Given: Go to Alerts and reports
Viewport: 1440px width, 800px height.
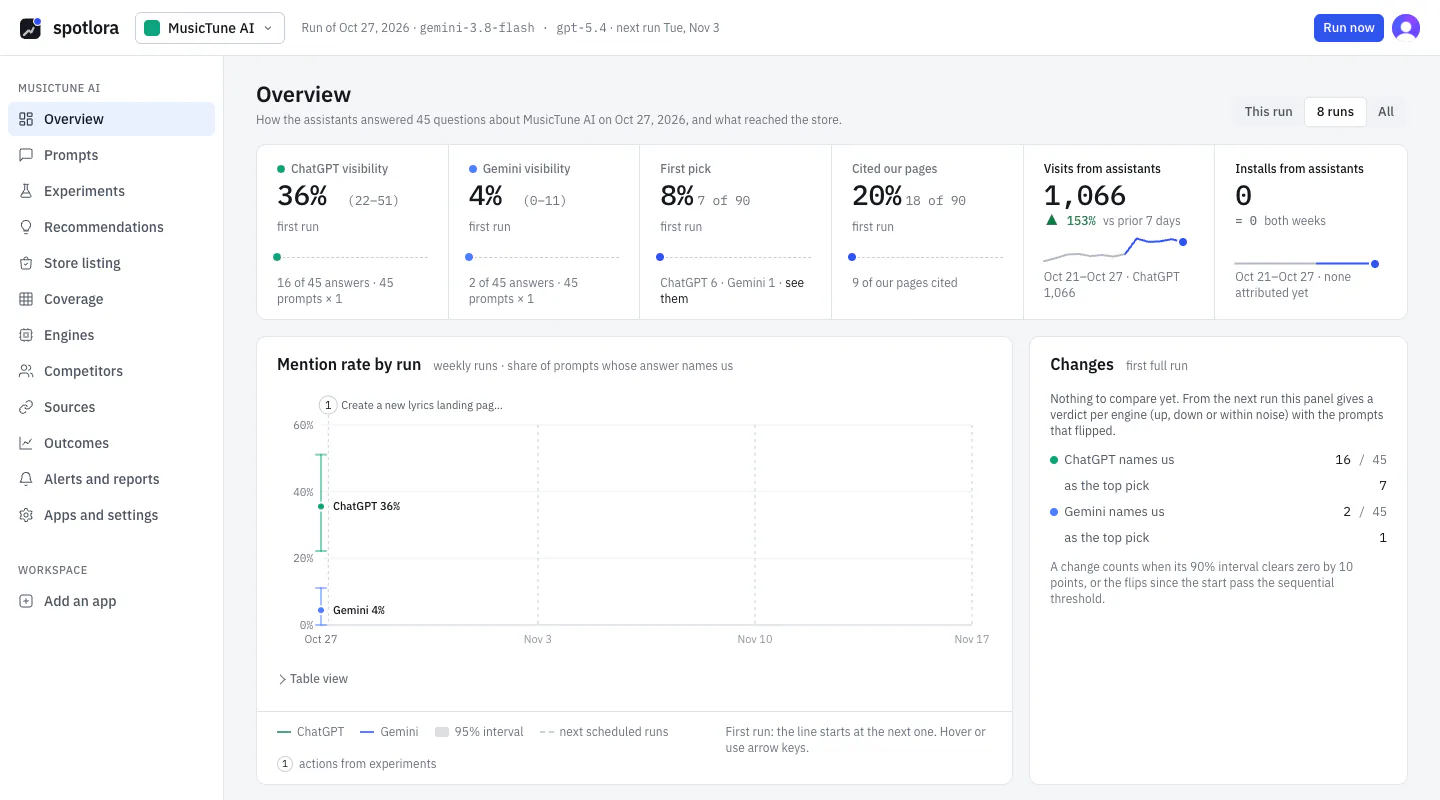Looking at the screenshot, I should pos(111,479).
